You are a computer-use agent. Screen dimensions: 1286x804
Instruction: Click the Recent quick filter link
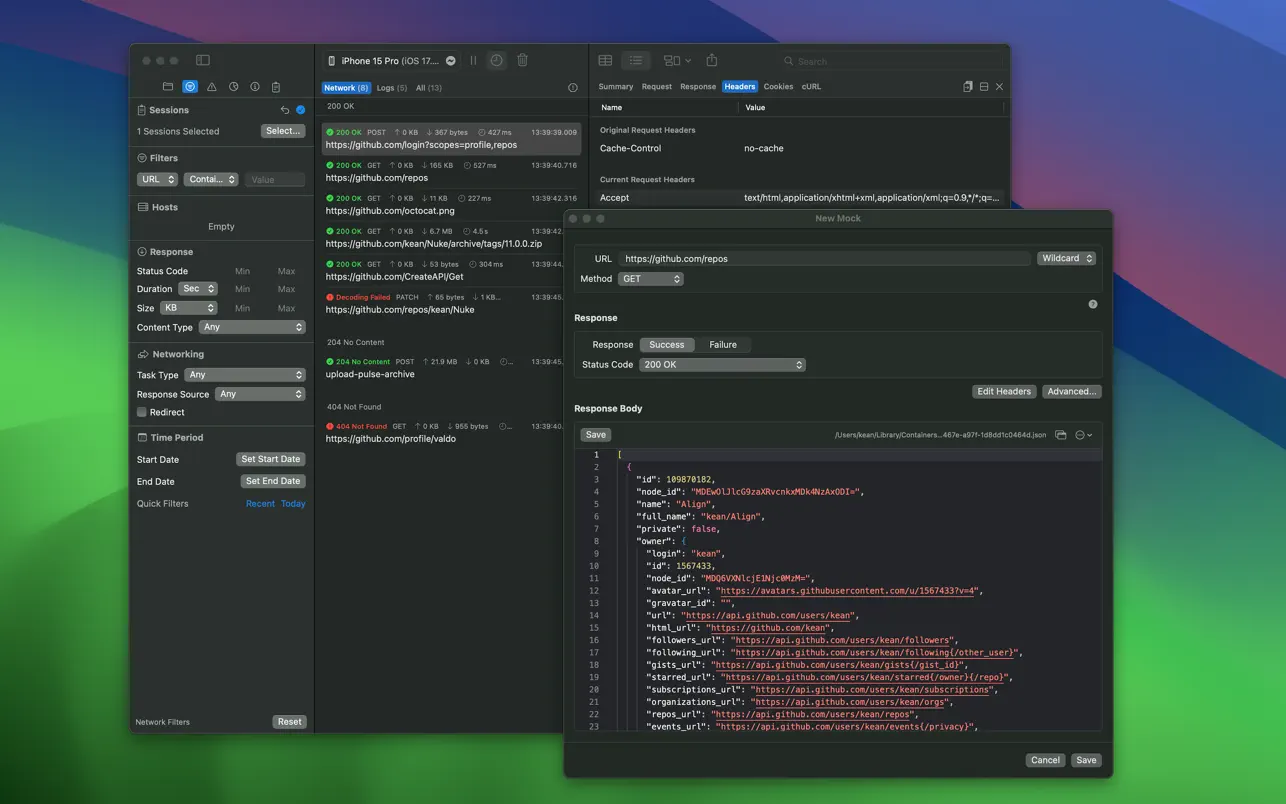(x=260, y=504)
